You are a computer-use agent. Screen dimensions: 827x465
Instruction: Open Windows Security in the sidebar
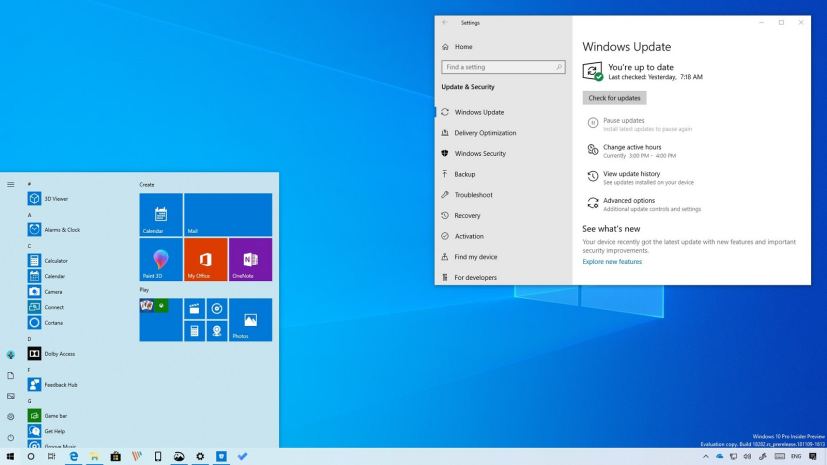(x=503, y=153)
